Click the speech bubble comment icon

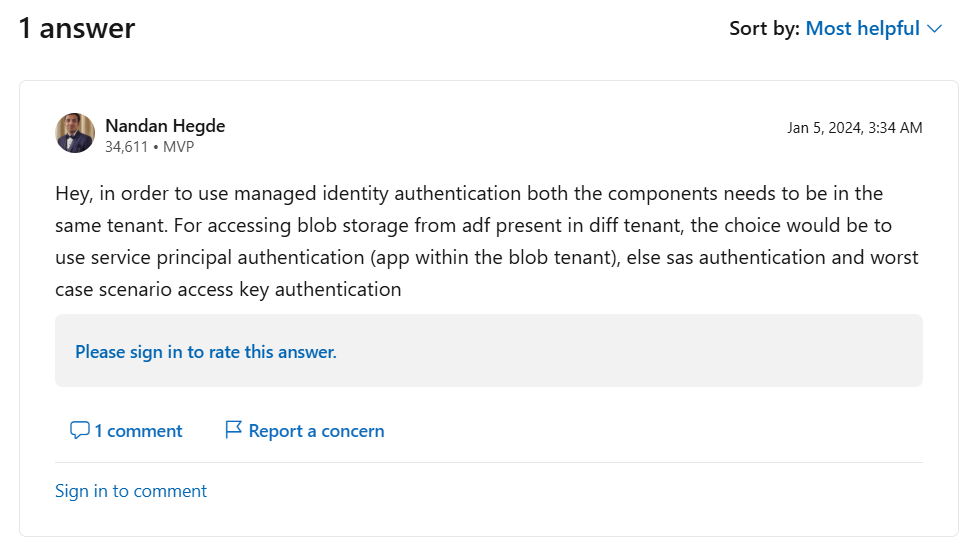click(x=80, y=430)
